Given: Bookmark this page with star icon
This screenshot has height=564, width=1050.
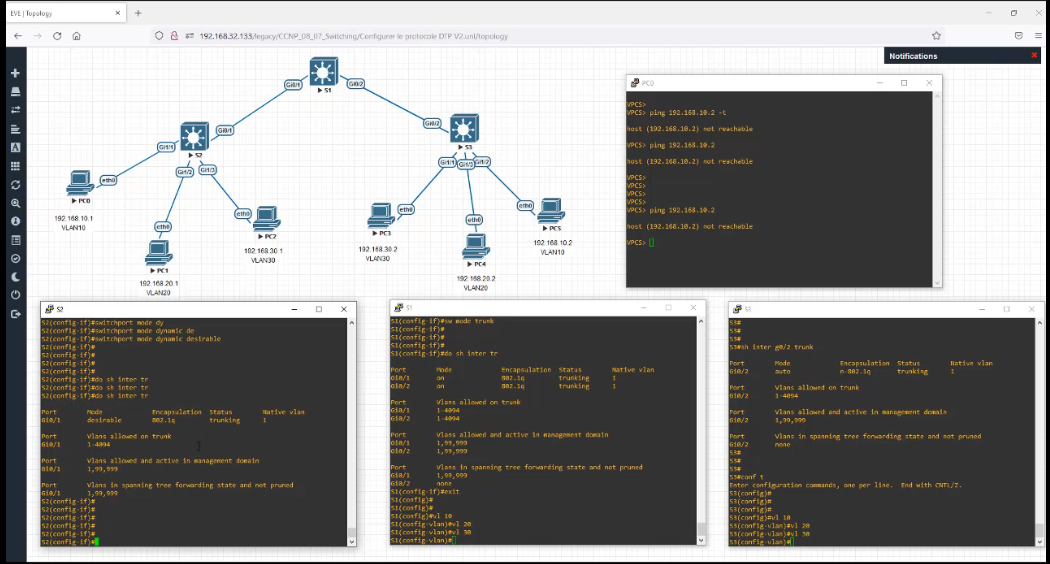Looking at the screenshot, I should tap(937, 36).
